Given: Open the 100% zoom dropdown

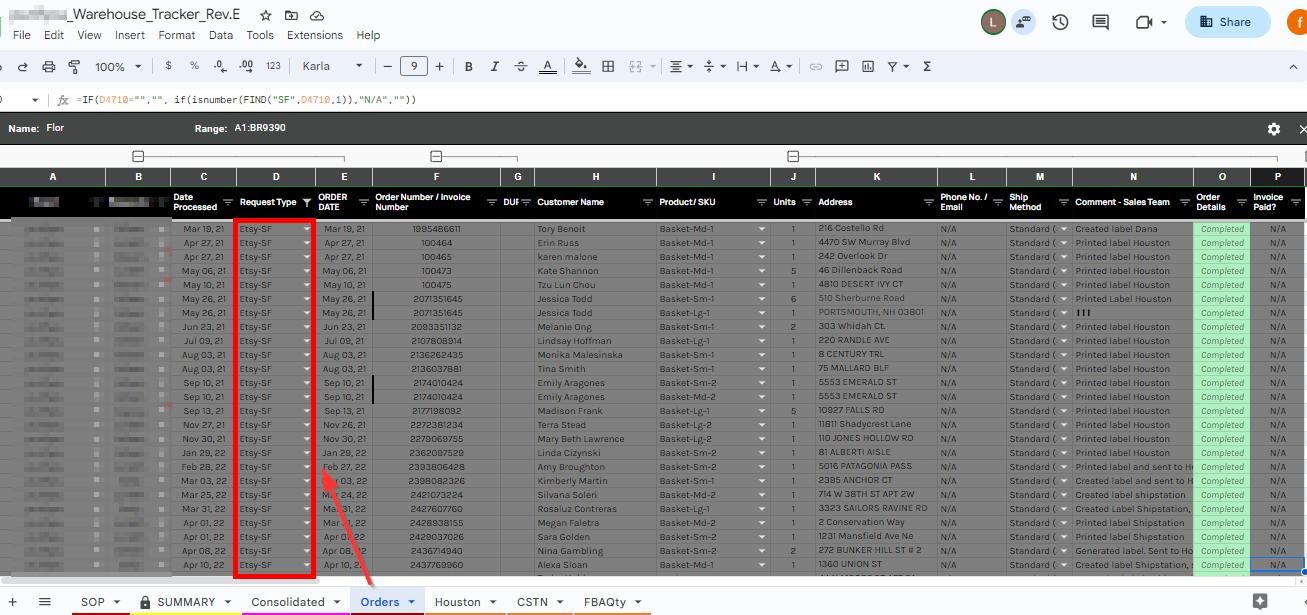Looking at the screenshot, I should point(118,67).
